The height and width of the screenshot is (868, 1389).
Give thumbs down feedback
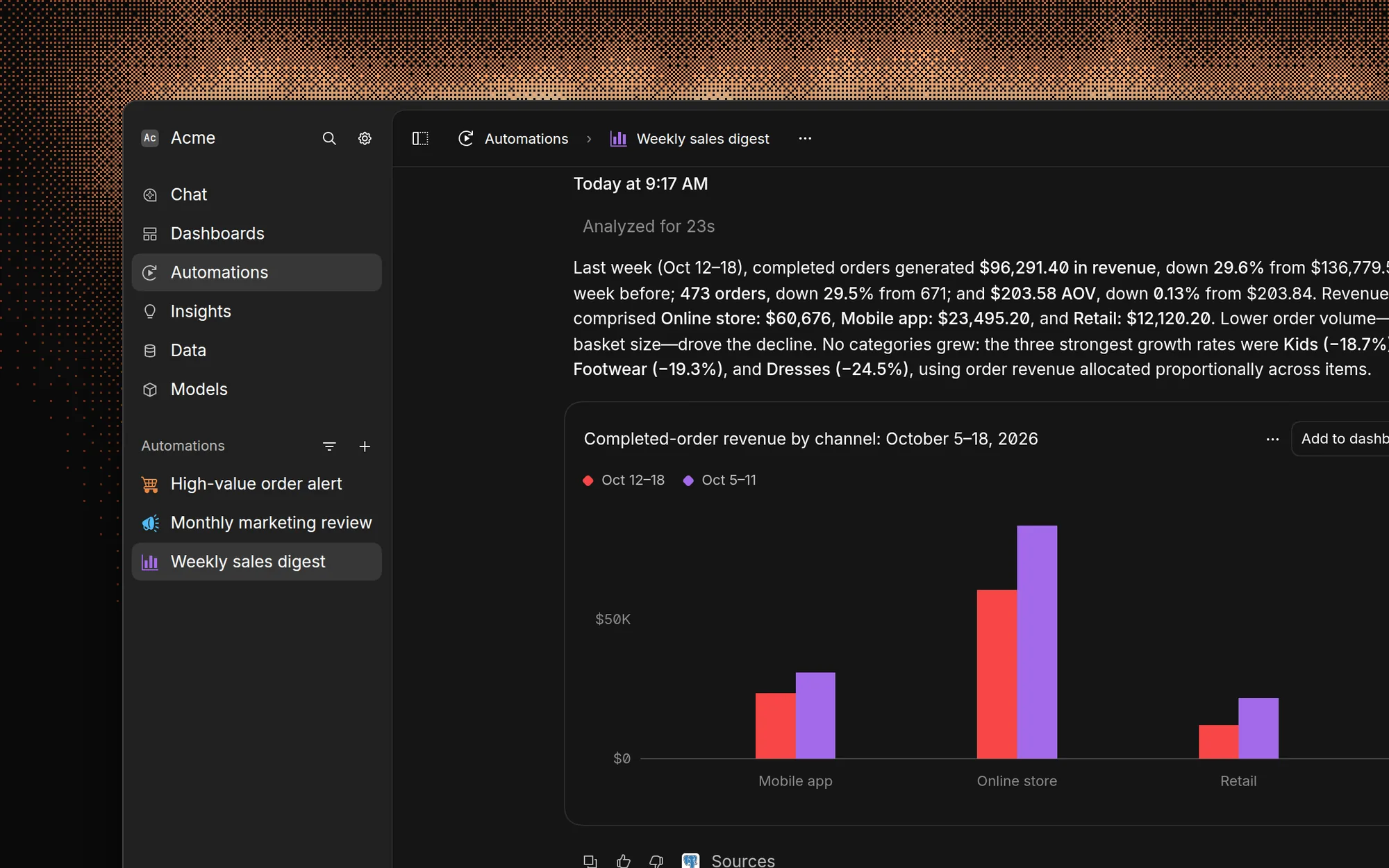[656, 861]
